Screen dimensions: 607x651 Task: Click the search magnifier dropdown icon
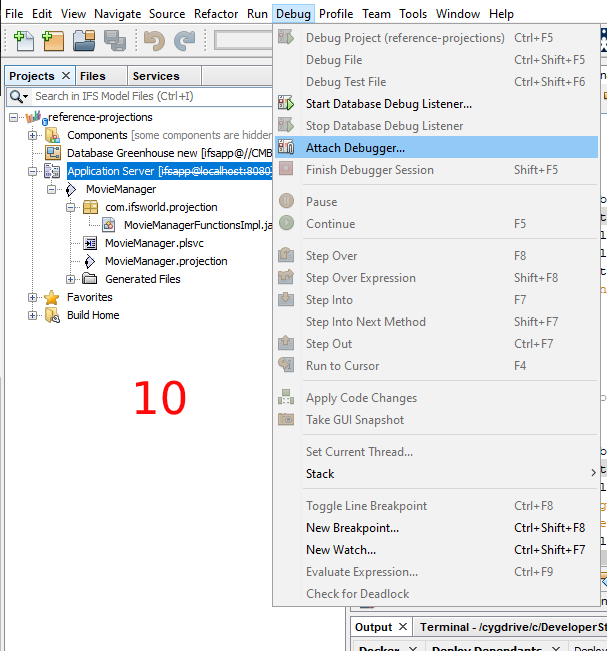19,97
